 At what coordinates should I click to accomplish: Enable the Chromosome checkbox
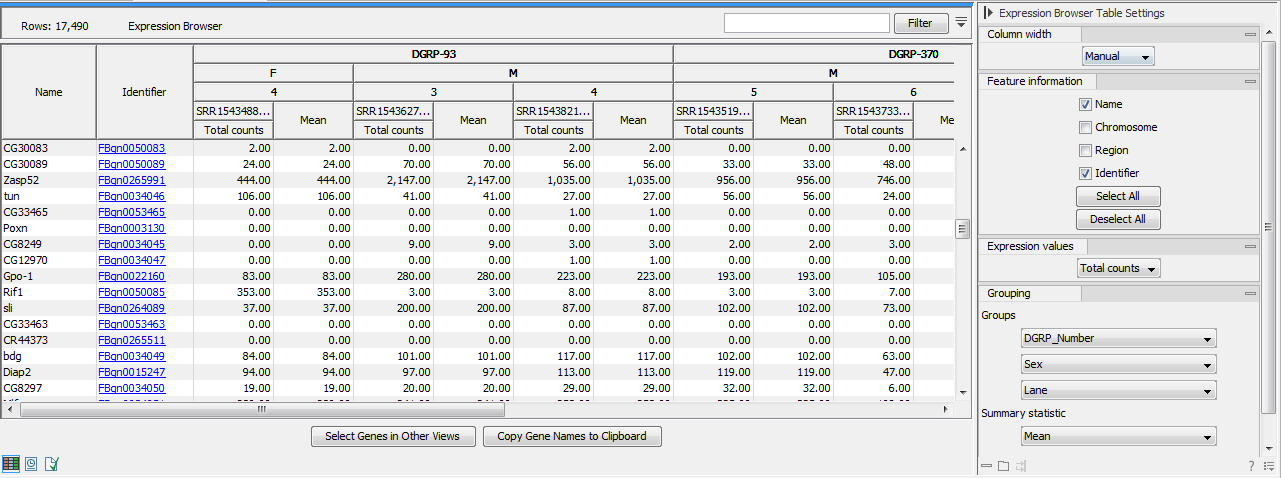tap(1085, 127)
